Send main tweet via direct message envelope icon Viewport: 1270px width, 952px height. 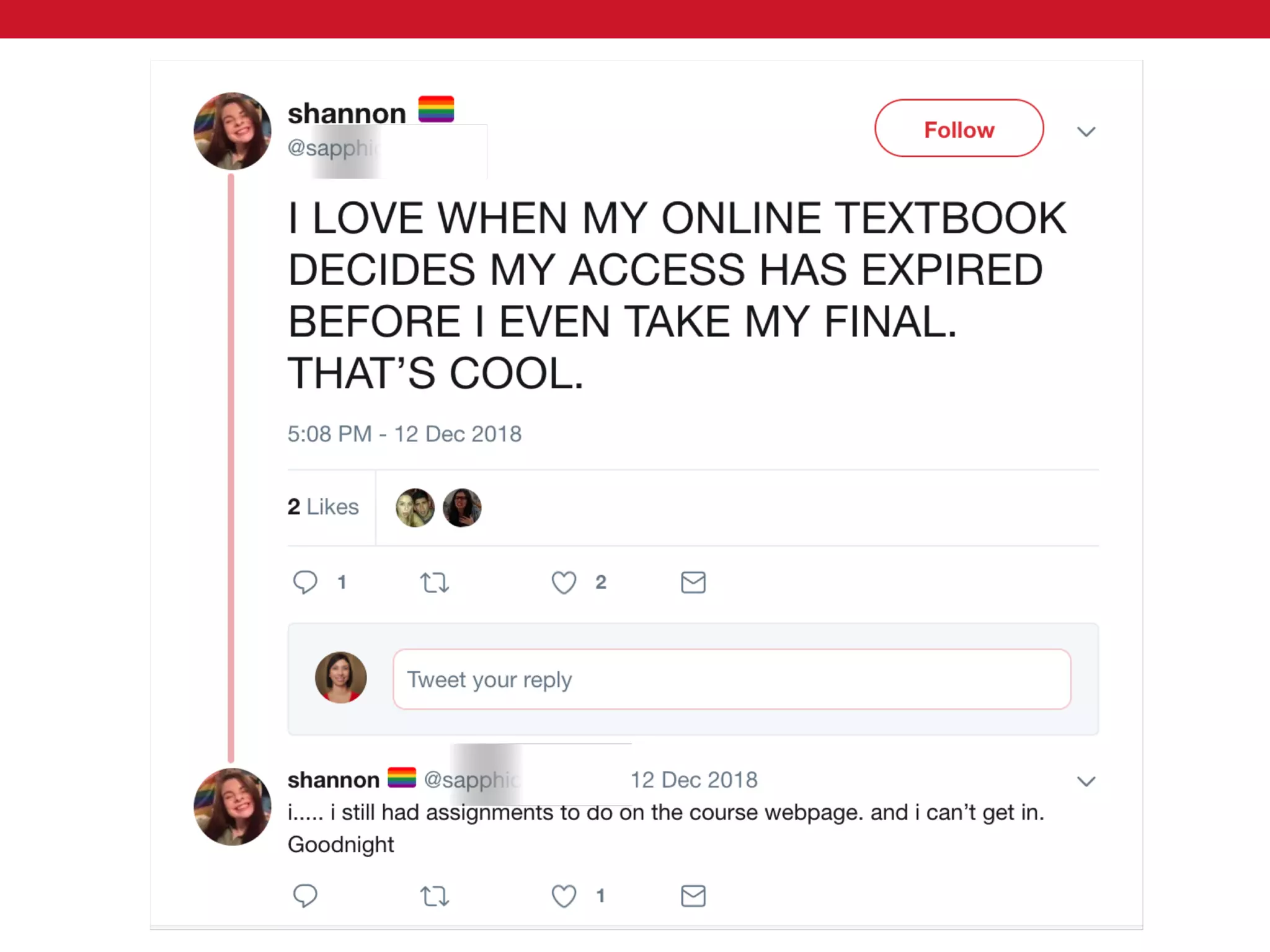click(693, 583)
